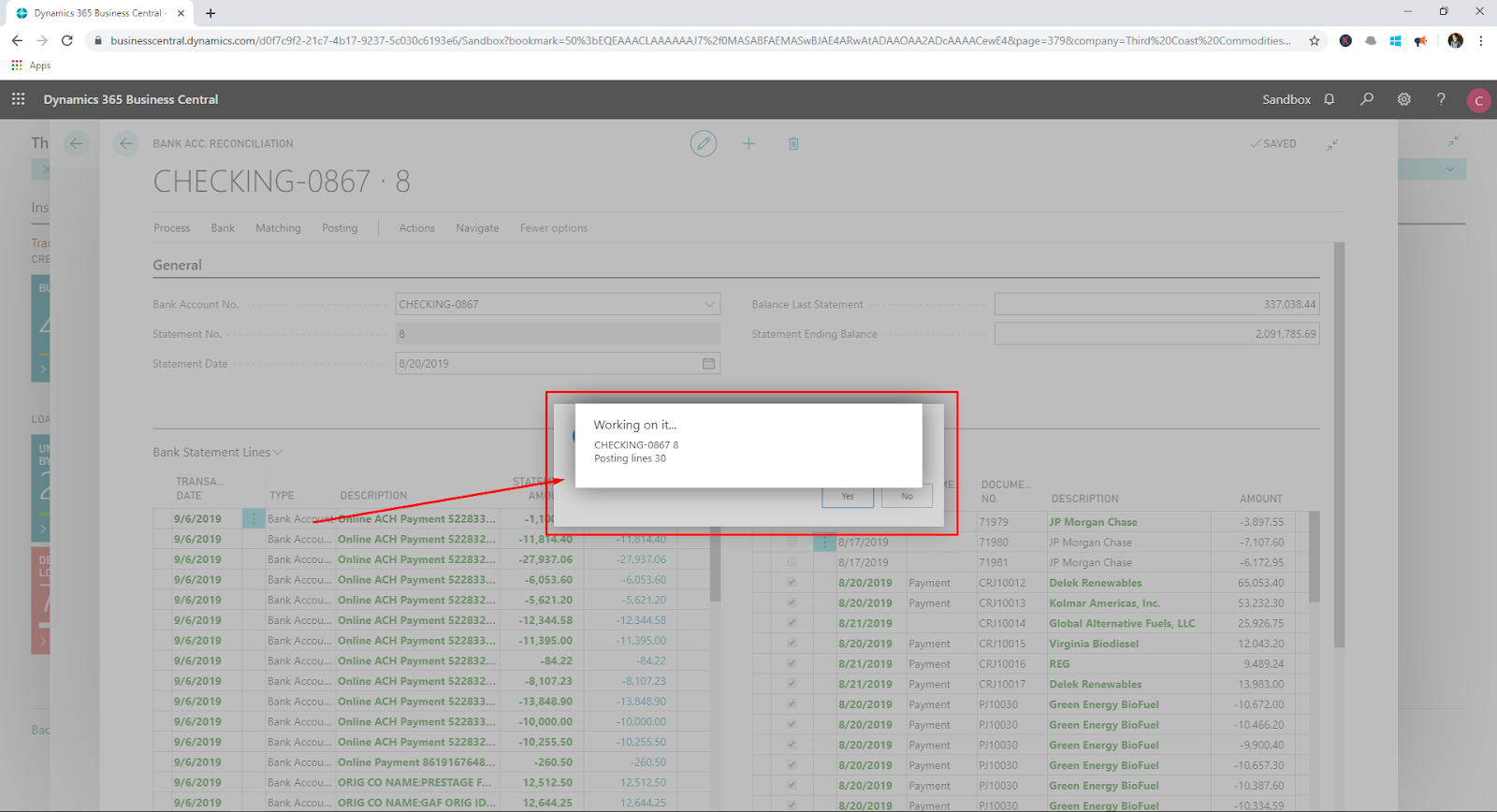Close the Dynamics 365 browser tab
The height and width of the screenshot is (812, 1497).
[x=181, y=13]
